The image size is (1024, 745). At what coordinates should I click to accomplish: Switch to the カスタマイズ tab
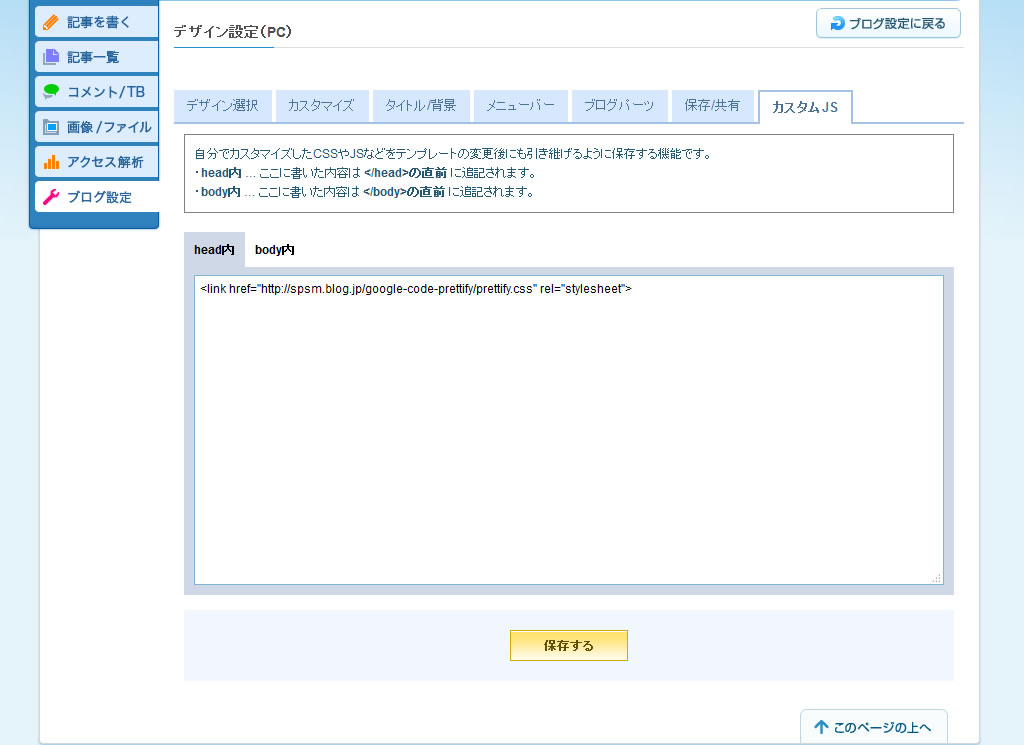coord(321,106)
